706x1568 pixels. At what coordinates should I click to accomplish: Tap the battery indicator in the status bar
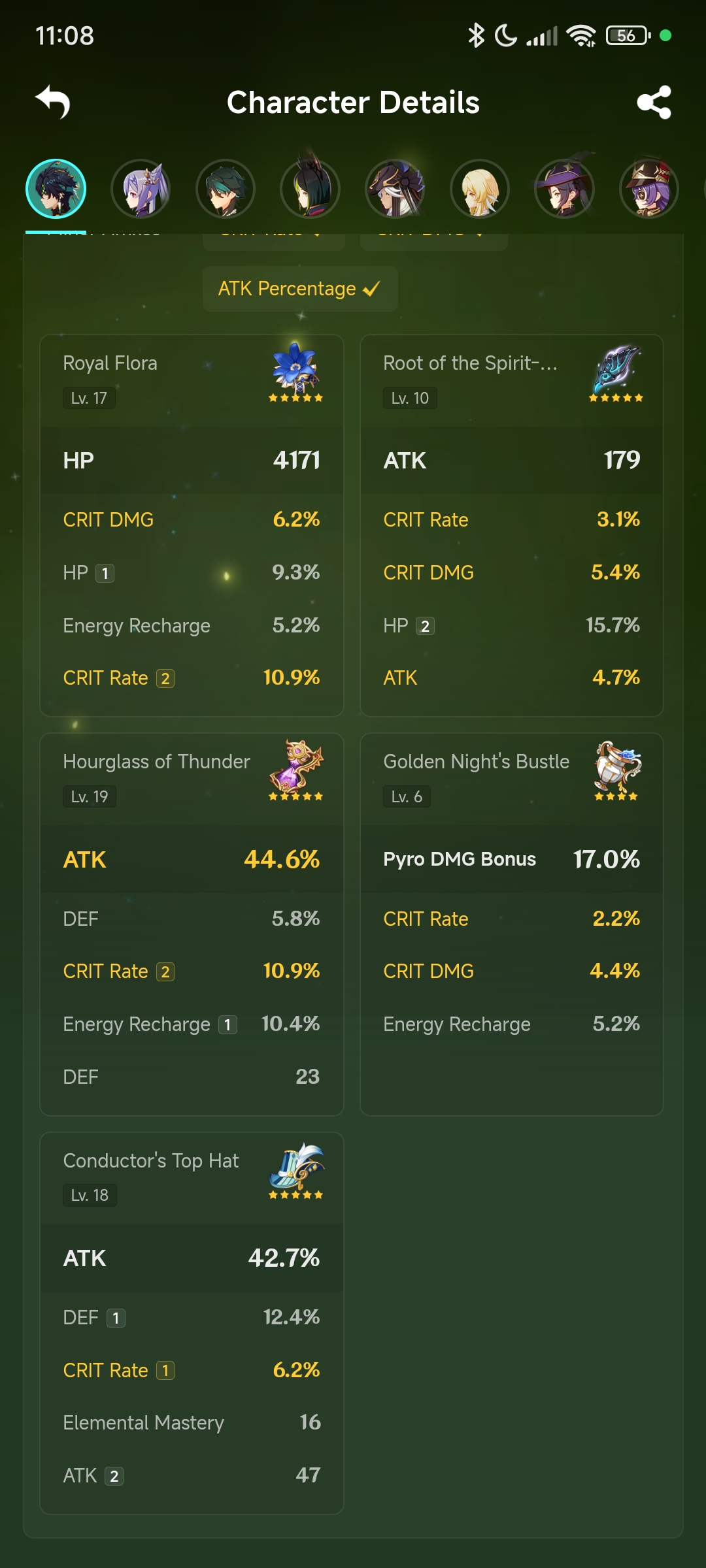[x=628, y=36]
